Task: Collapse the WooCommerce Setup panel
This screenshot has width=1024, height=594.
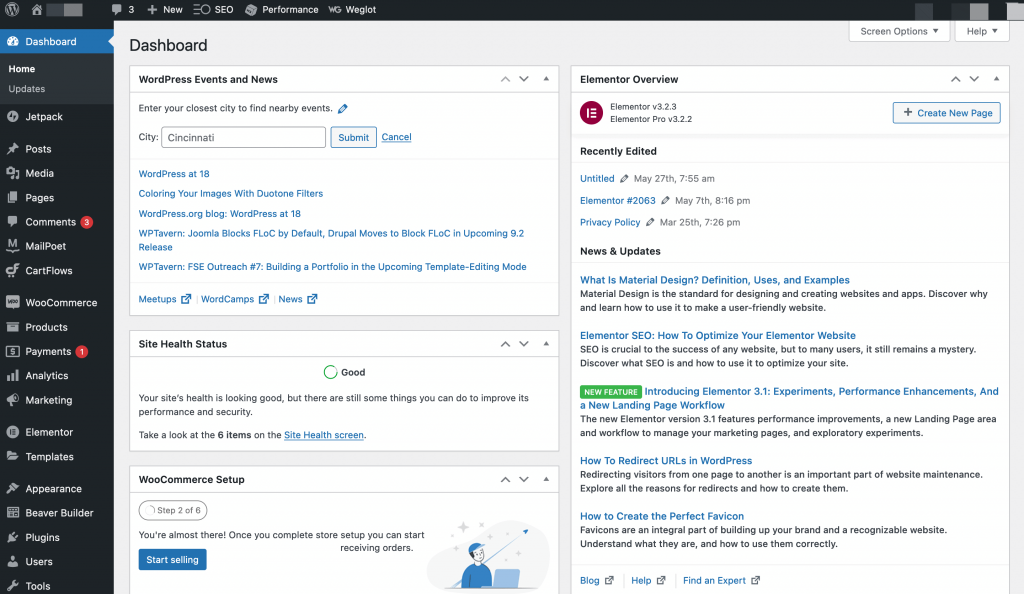Action: pyautogui.click(x=546, y=479)
